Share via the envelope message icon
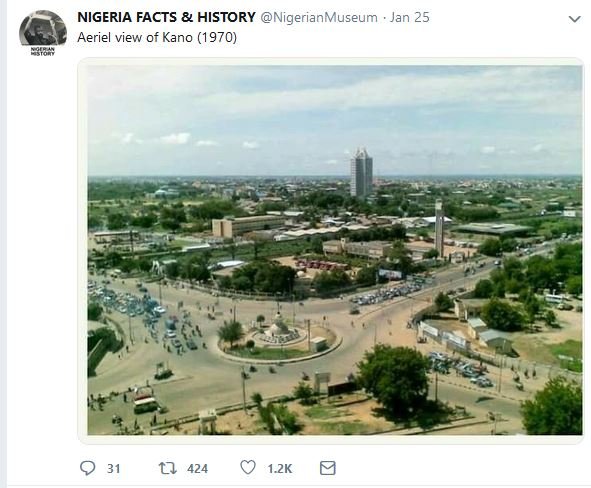Screen dimensions: 591x488 (328, 468)
